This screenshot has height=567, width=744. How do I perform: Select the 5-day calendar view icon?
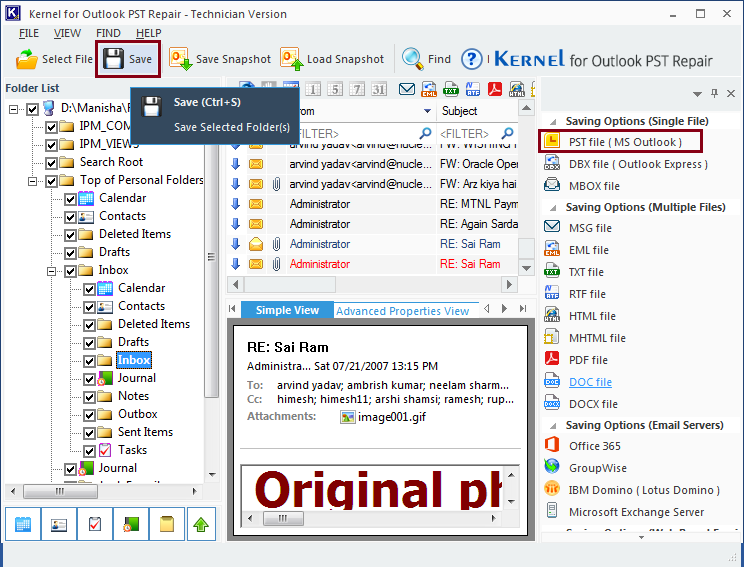(335, 89)
